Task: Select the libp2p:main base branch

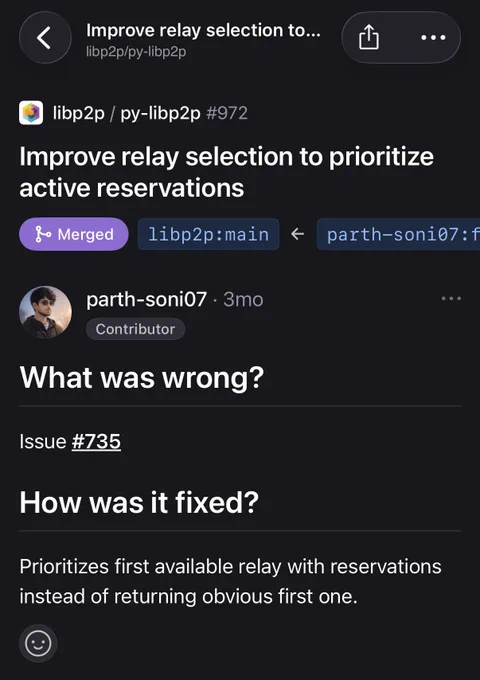Action: click(x=208, y=234)
